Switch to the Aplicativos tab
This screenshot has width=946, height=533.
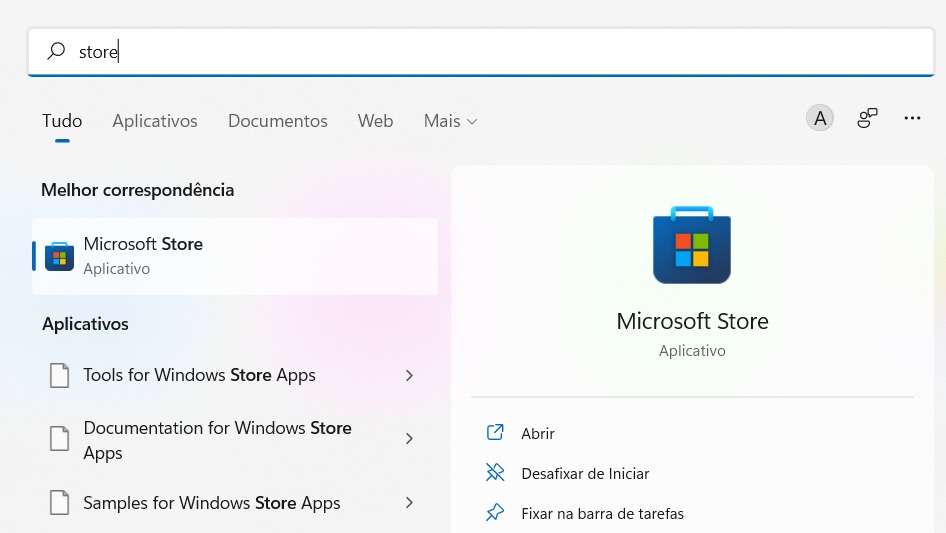pos(155,121)
